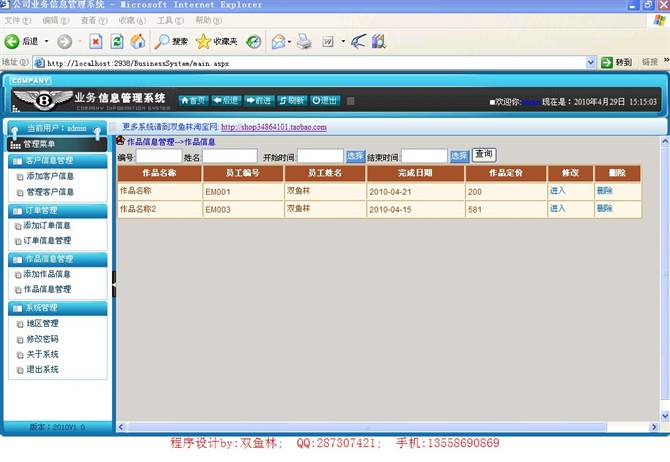Click the 退出 logout button in header
Image resolution: width=670 pixels, height=462 pixels.
tap(325, 100)
